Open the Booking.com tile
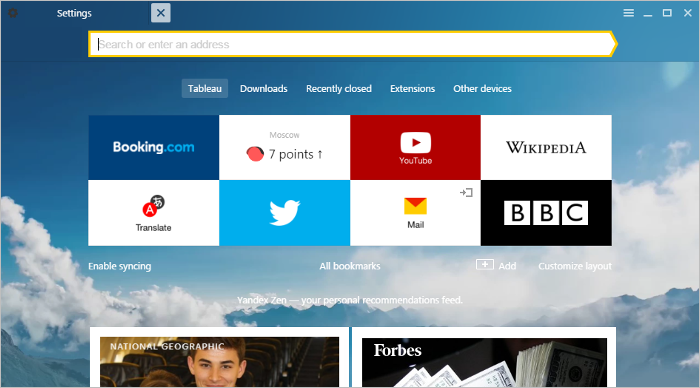Screen dimensions: 700x388 [x=154, y=147]
